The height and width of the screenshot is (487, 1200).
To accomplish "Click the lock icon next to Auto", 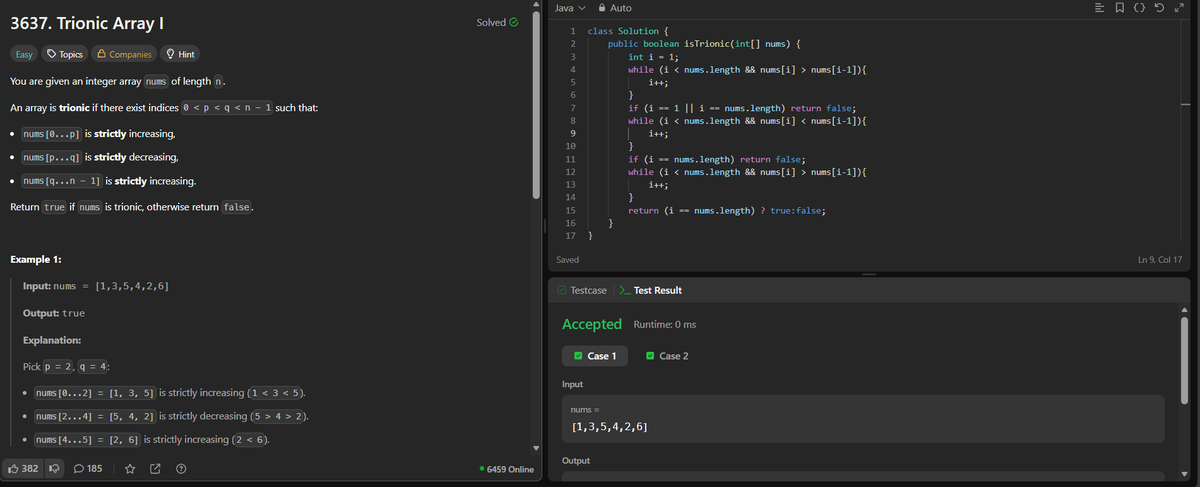I will coord(601,8).
